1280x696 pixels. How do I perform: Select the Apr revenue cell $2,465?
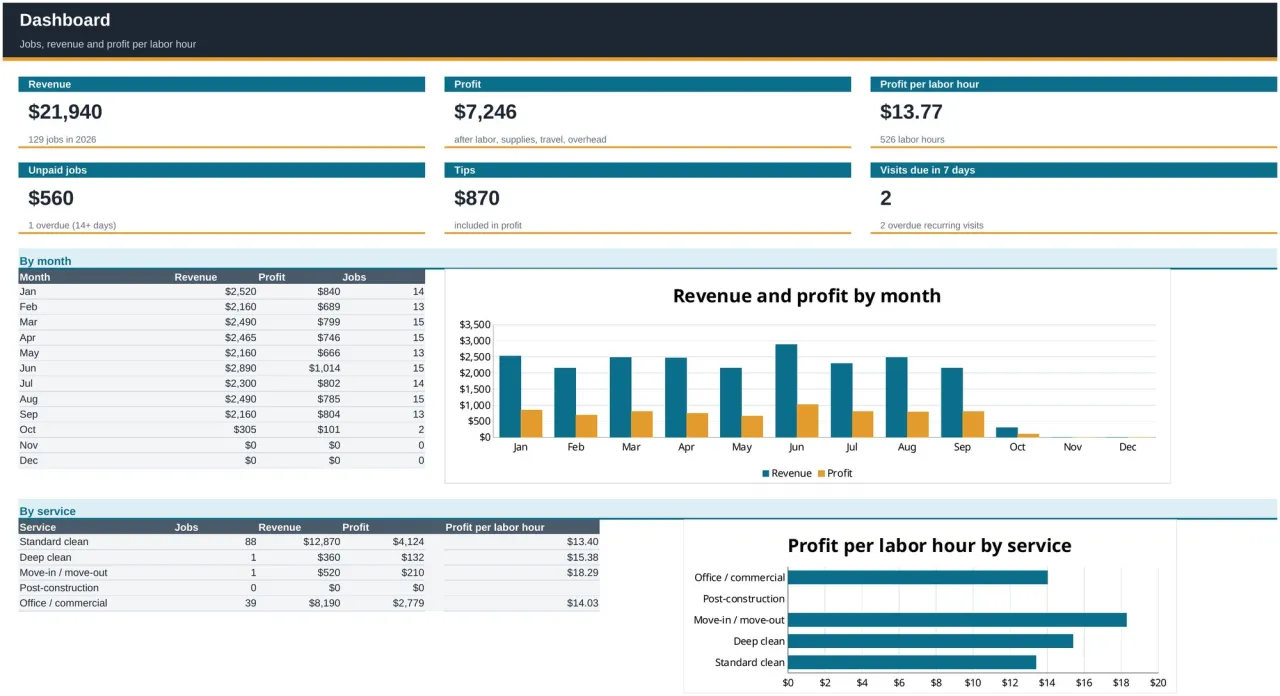pos(240,338)
